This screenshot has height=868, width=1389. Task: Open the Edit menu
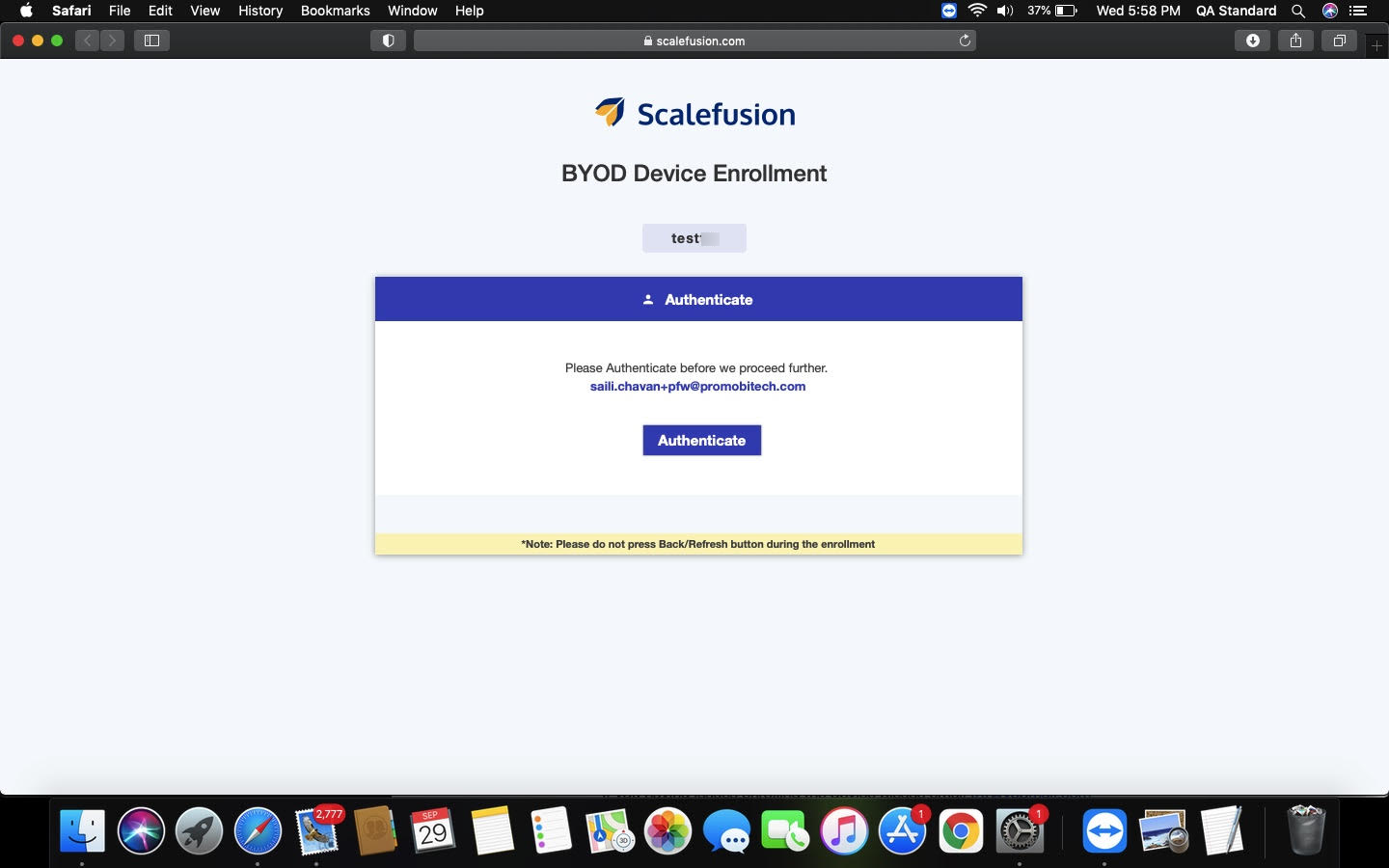(x=160, y=11)
